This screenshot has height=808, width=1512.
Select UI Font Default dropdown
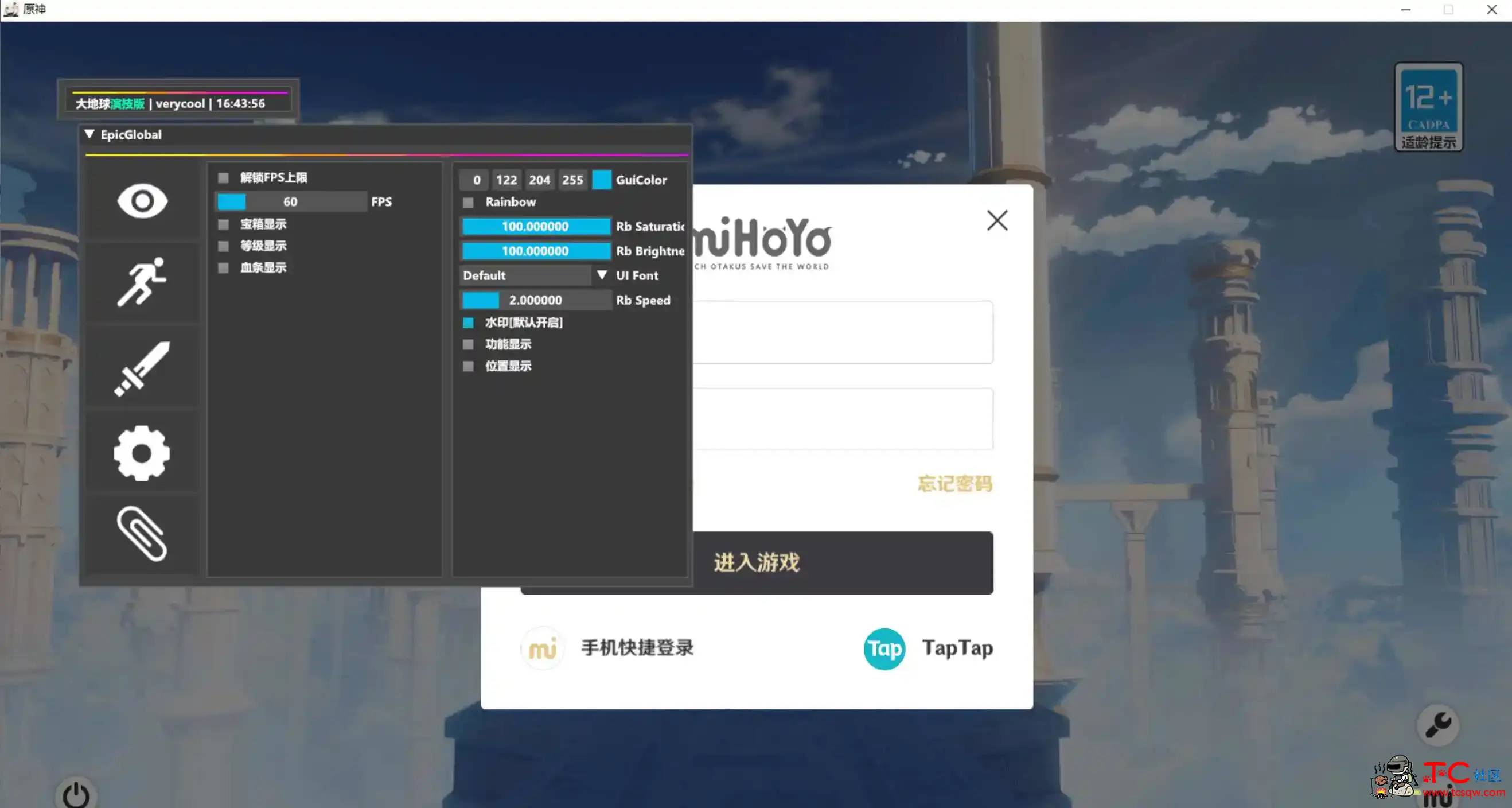(535, 275)
